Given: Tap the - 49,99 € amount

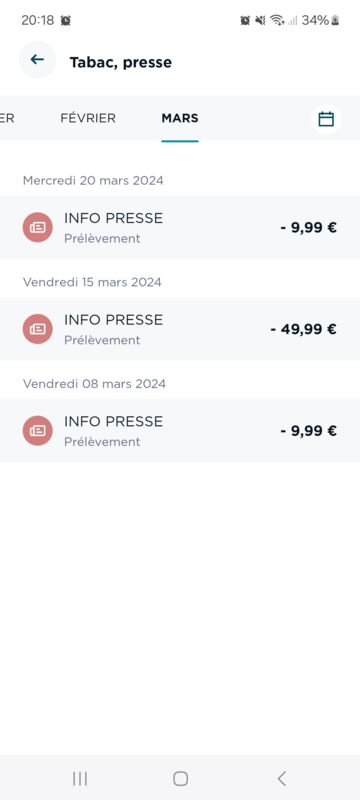Looking at the screenshot, I should click(303, 329).
